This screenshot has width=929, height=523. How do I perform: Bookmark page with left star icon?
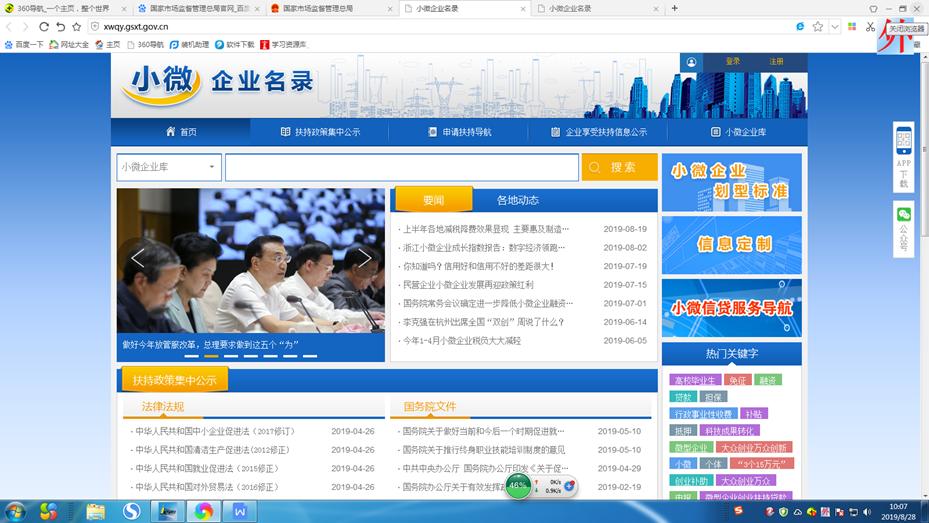tap(76, 27)
